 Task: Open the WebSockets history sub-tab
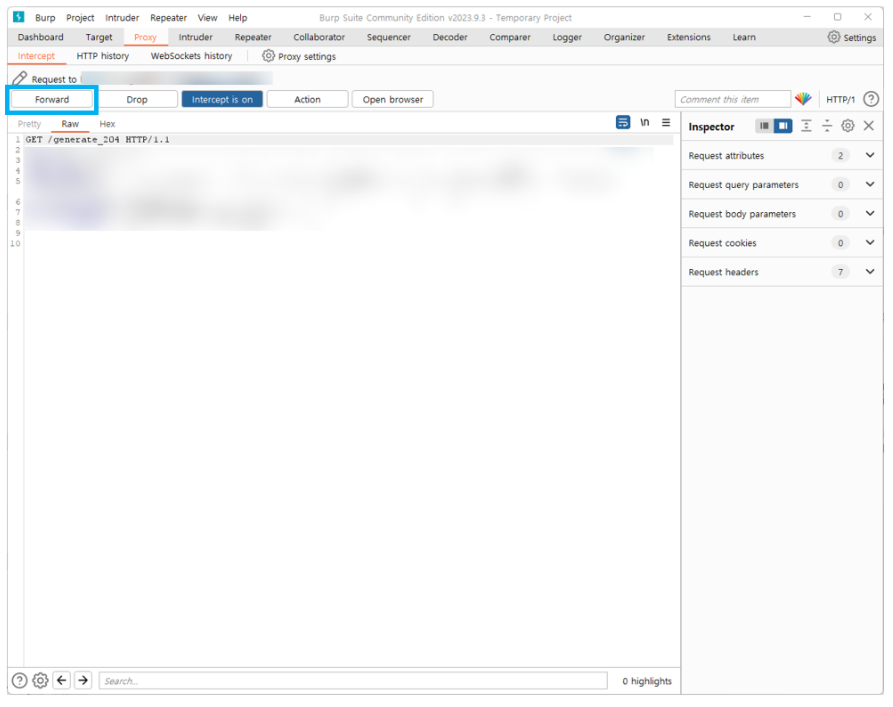click(x=191, y=56)
